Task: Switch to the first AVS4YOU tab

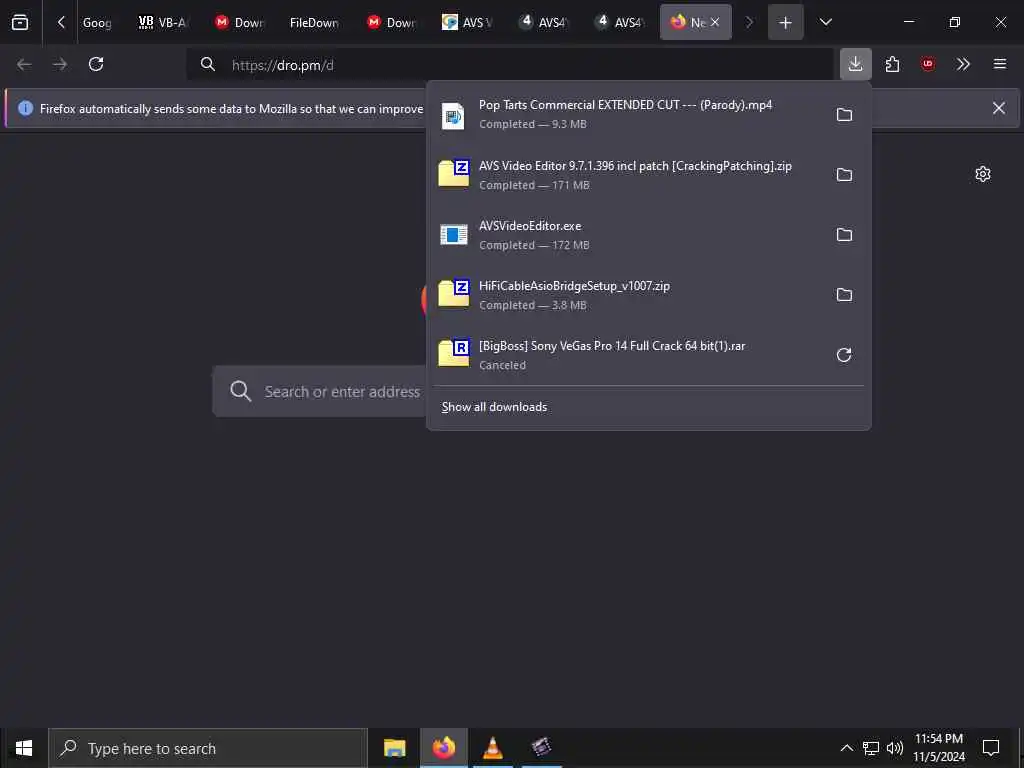Action: point(543,22)
